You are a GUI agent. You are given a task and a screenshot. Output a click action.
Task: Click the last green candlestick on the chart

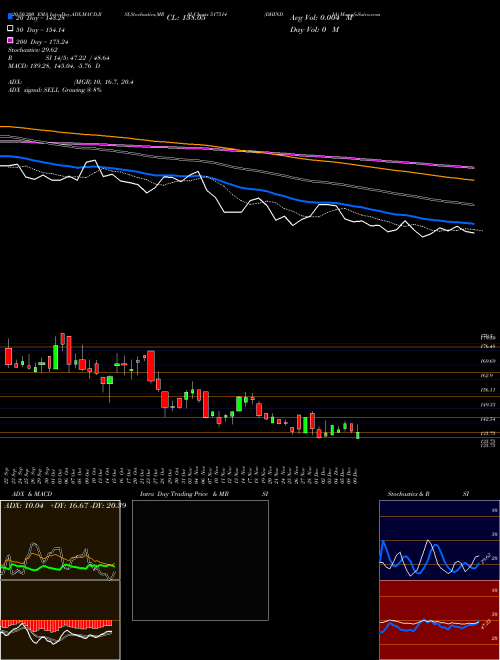click(358, 435)
